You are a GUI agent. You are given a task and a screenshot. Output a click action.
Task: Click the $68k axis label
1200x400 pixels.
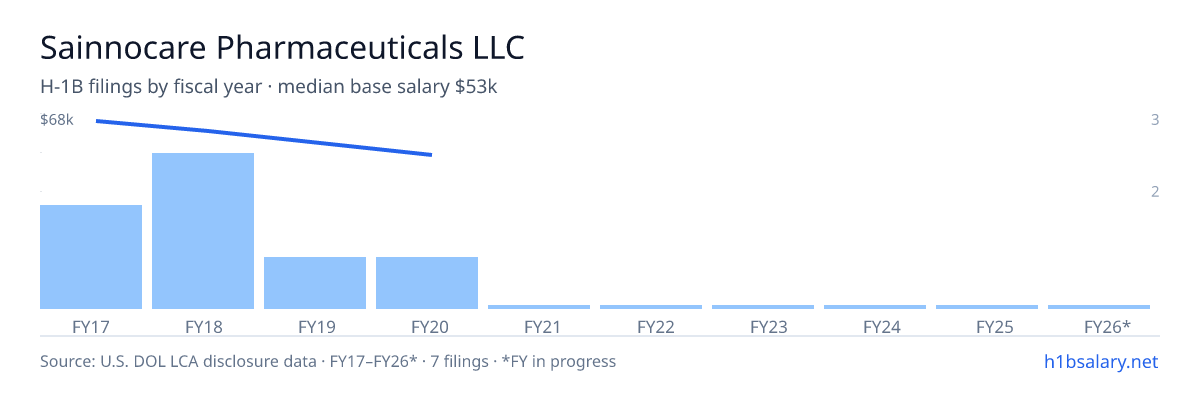click(57, 120)
